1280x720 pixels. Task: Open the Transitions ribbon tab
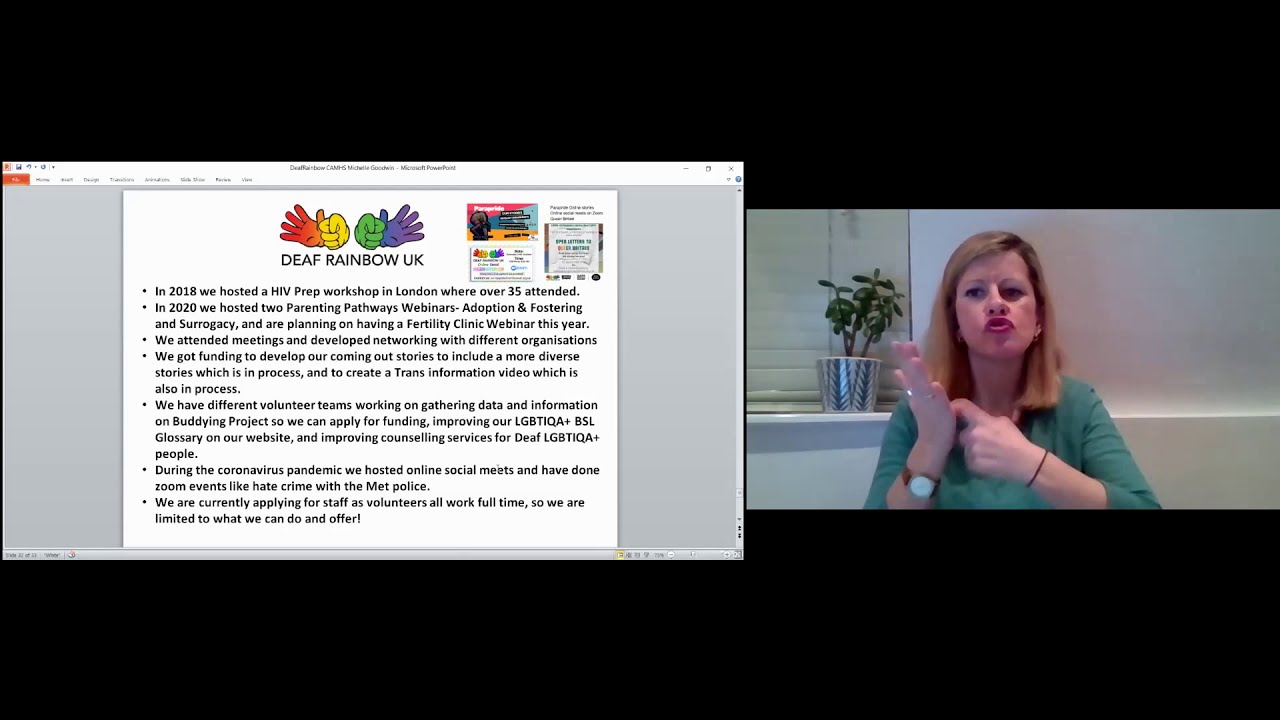(x=122, y=180)
